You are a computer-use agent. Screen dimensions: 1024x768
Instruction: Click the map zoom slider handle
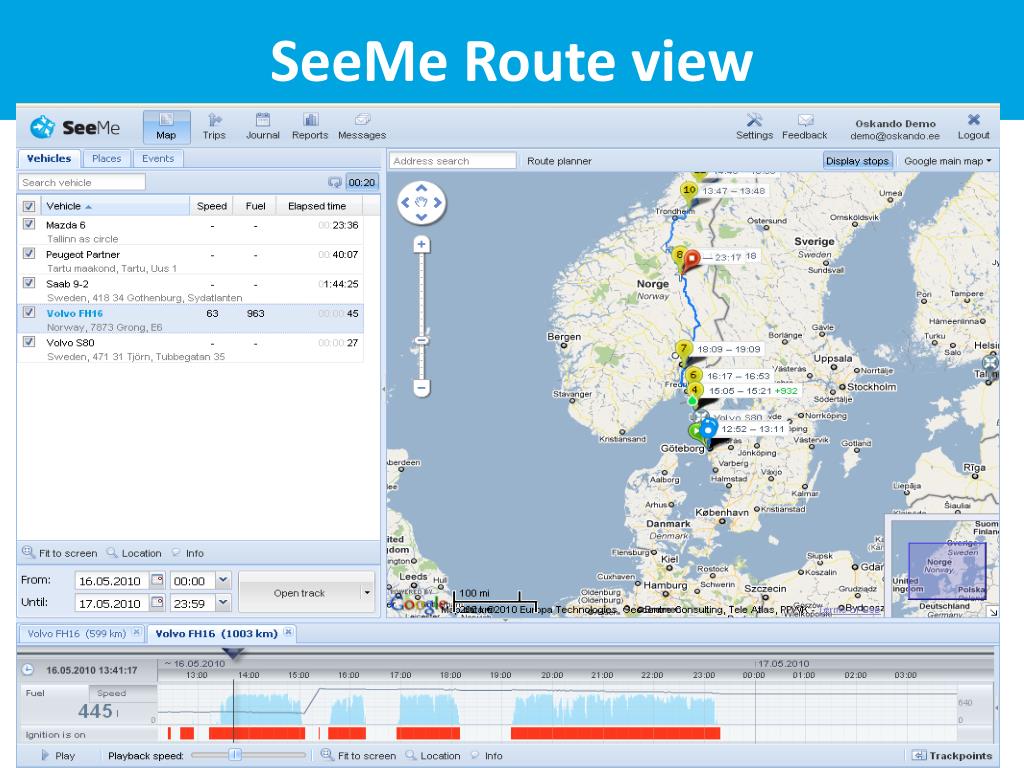pos(421,340)
